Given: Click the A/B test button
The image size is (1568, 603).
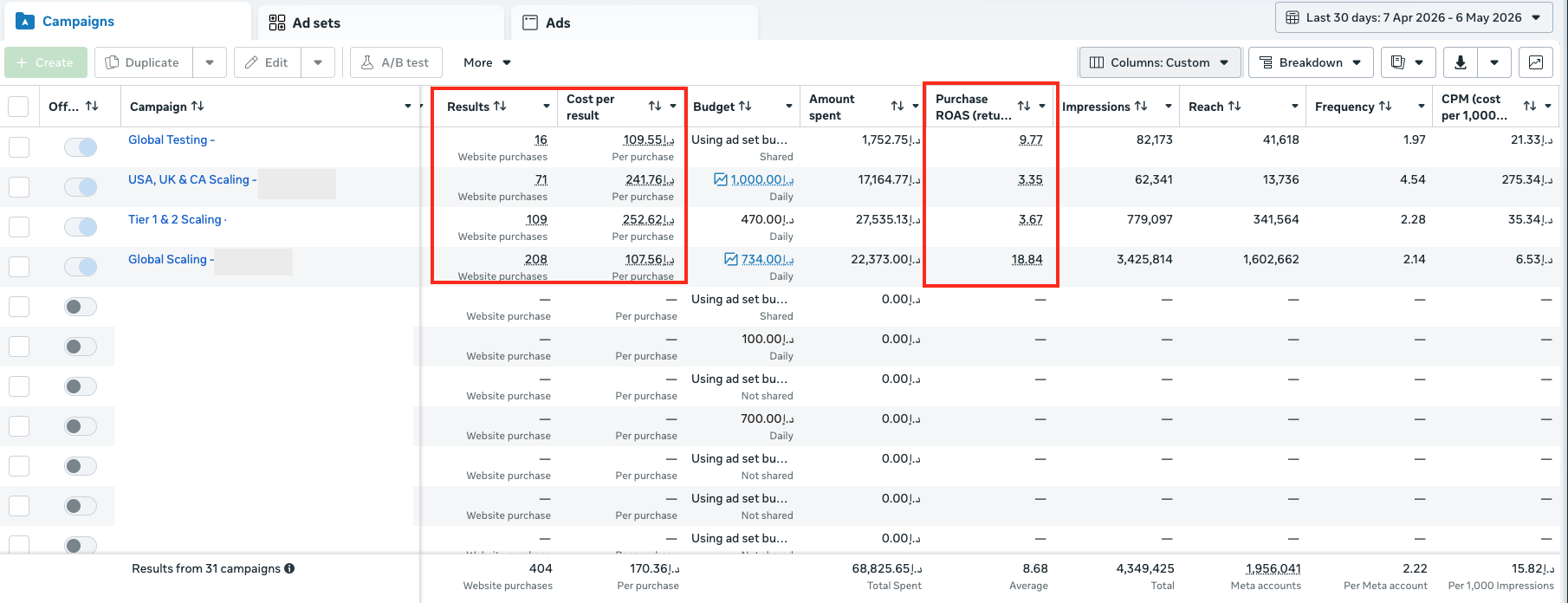Looking at the screenshot, I should click(x=396, y=62).
